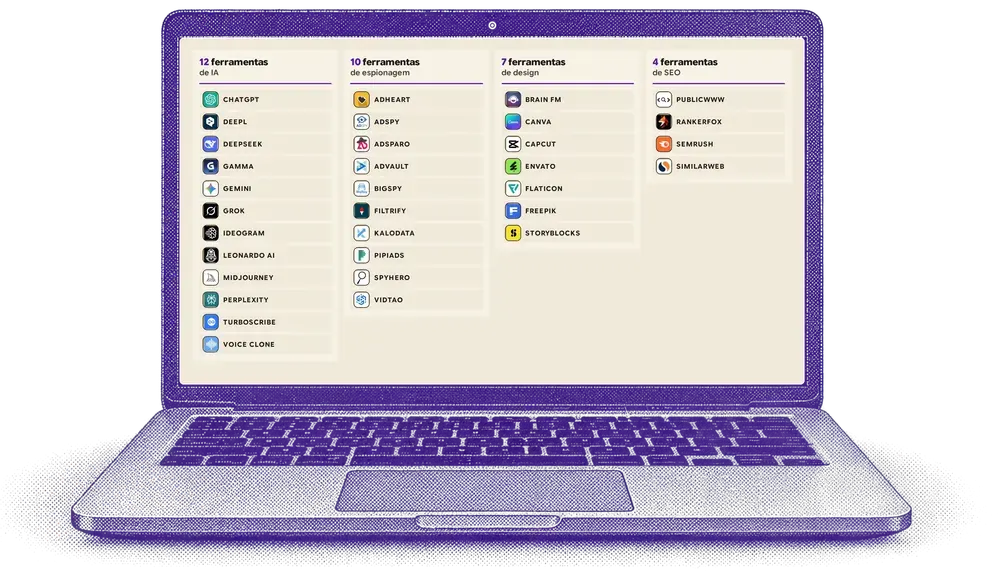Select the Semrush icon
The height and width of the screenshot is (575, 1000).
(x=664, y=144)
